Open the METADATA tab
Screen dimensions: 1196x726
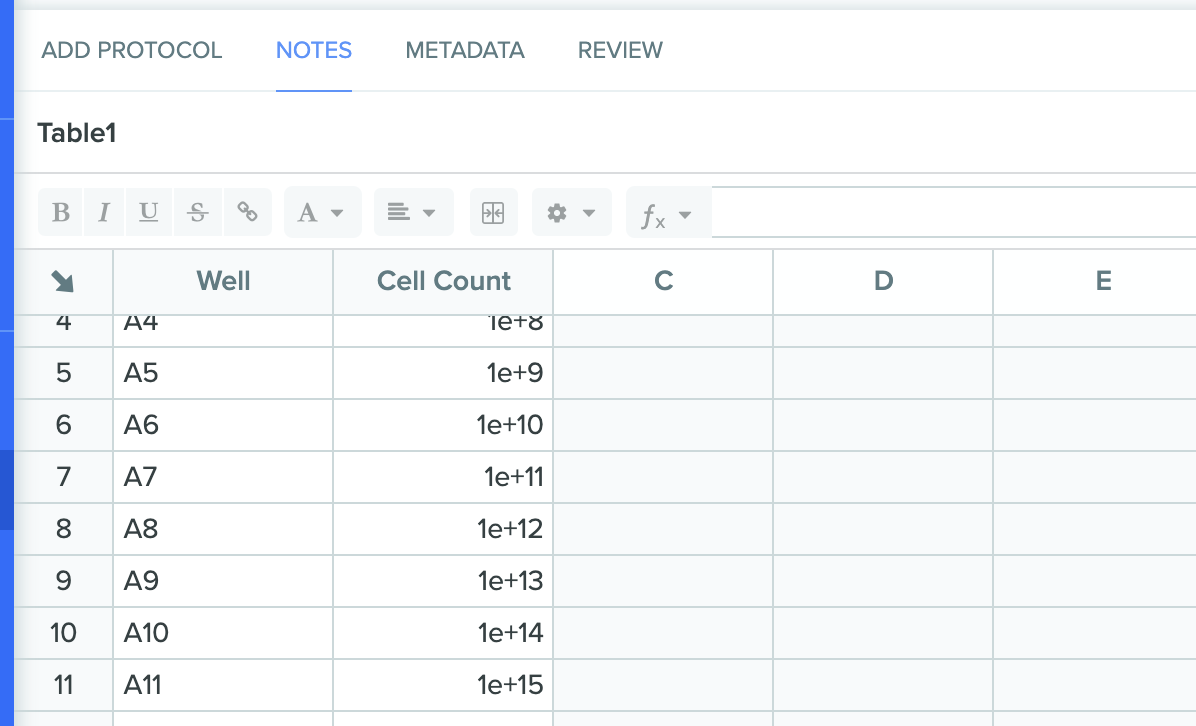pos(465,50)
